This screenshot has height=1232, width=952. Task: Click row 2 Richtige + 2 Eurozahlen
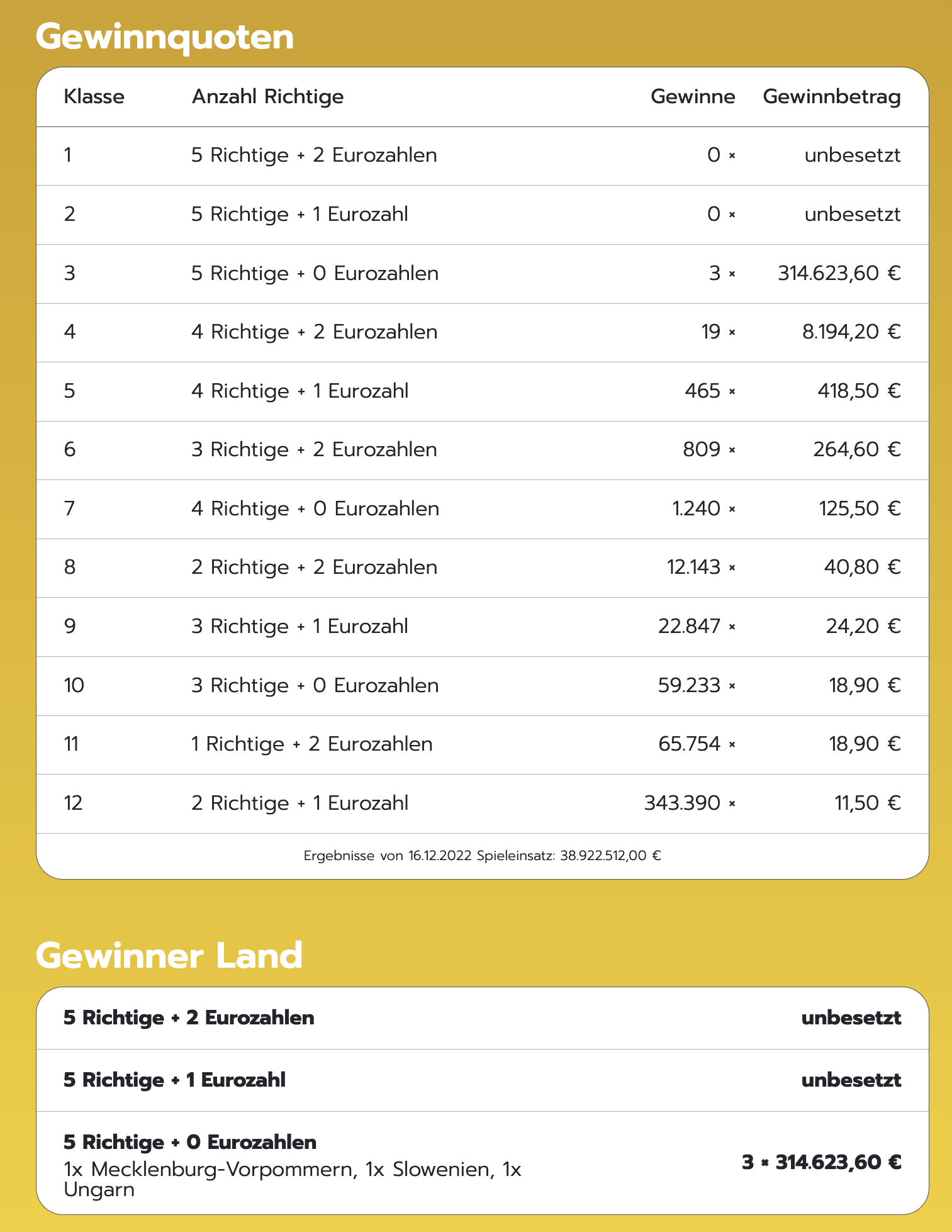483,568
